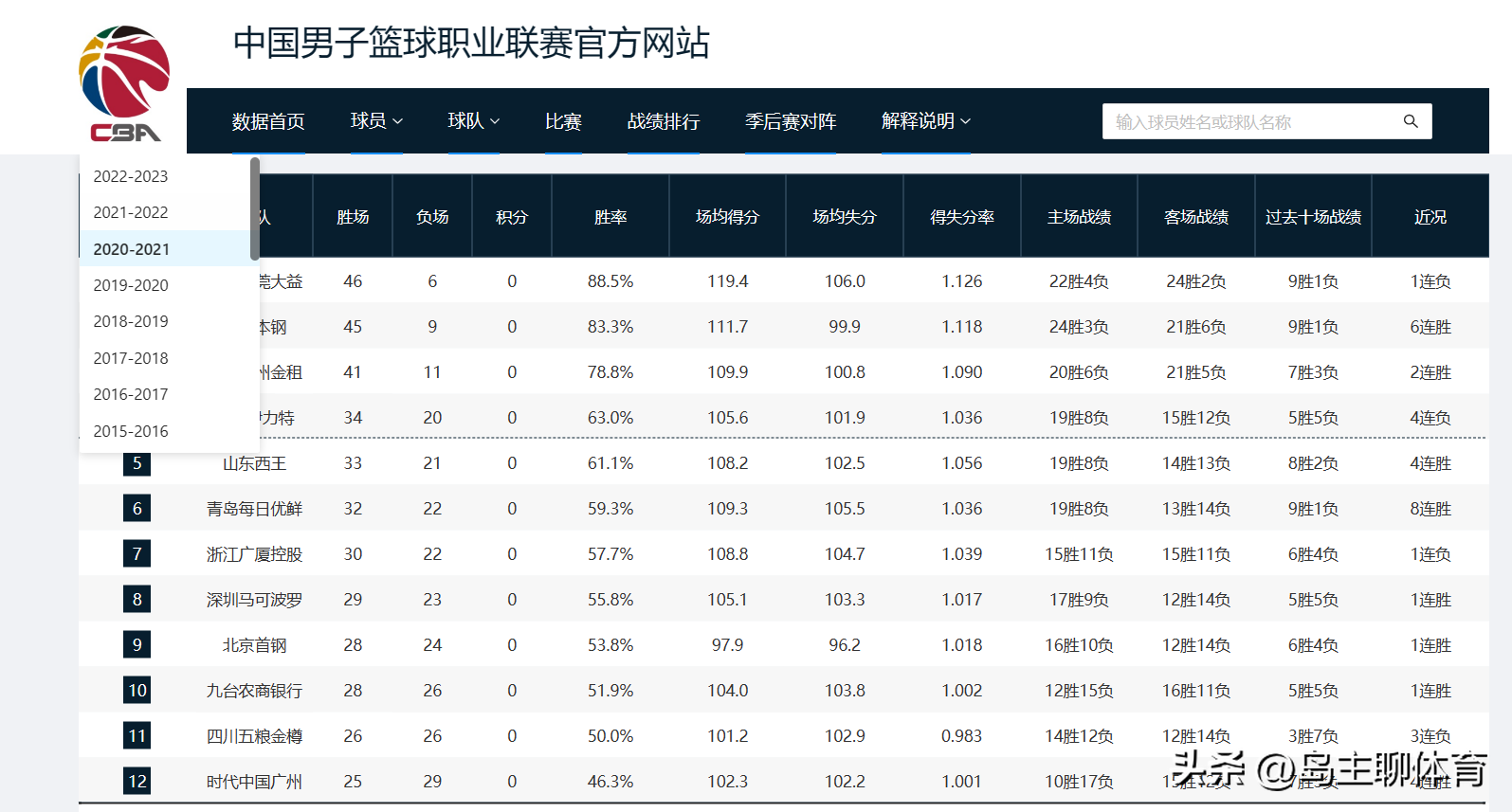
Task: Click the site title 中国男子篮球职业联赛官方网站
Action: pyautogui.click(x=471, y=44)
